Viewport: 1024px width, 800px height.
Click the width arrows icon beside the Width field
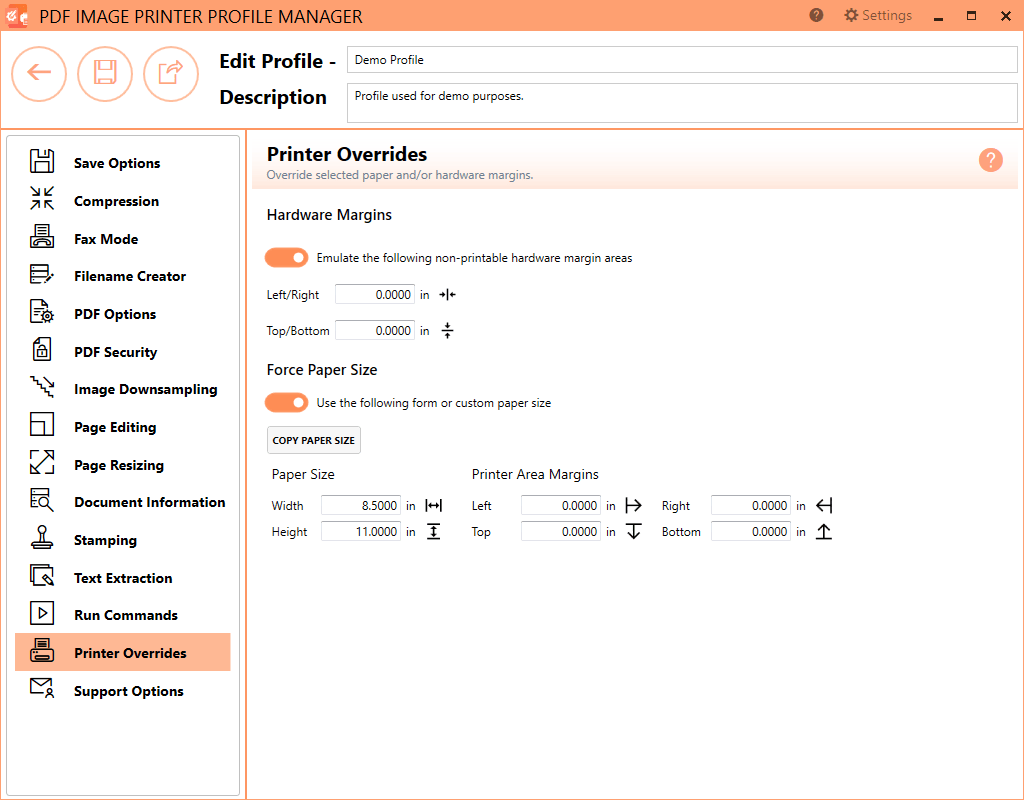pos(434,505)
